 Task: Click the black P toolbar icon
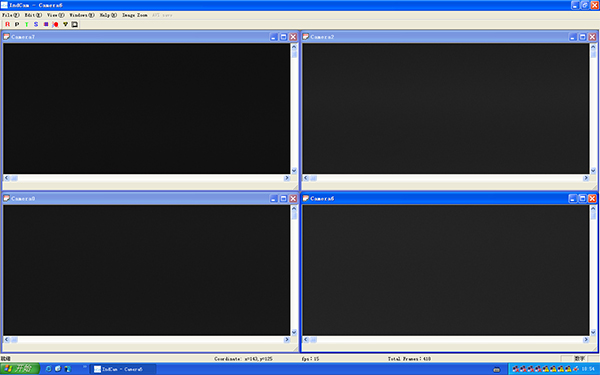[17, 24]
